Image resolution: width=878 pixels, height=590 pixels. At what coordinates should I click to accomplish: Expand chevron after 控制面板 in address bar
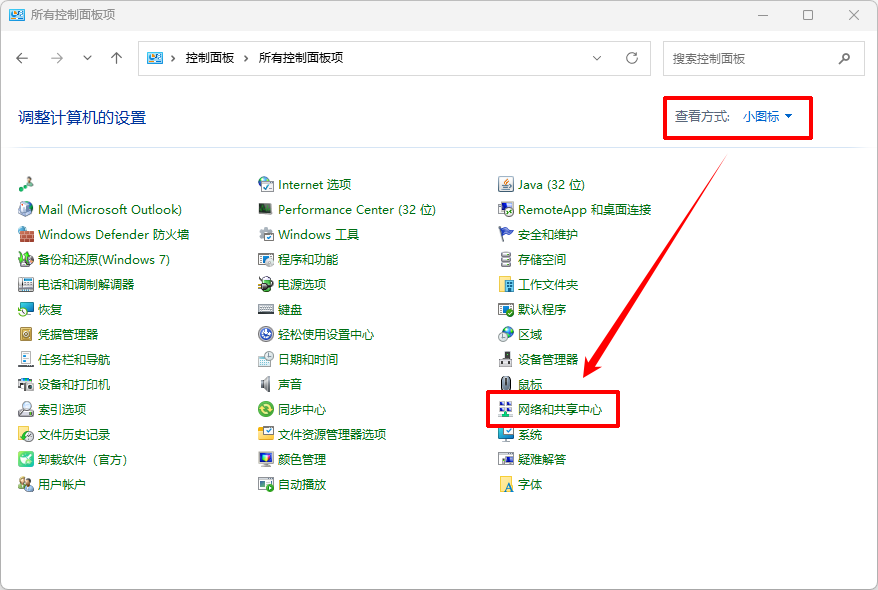[x=246, y=58]
